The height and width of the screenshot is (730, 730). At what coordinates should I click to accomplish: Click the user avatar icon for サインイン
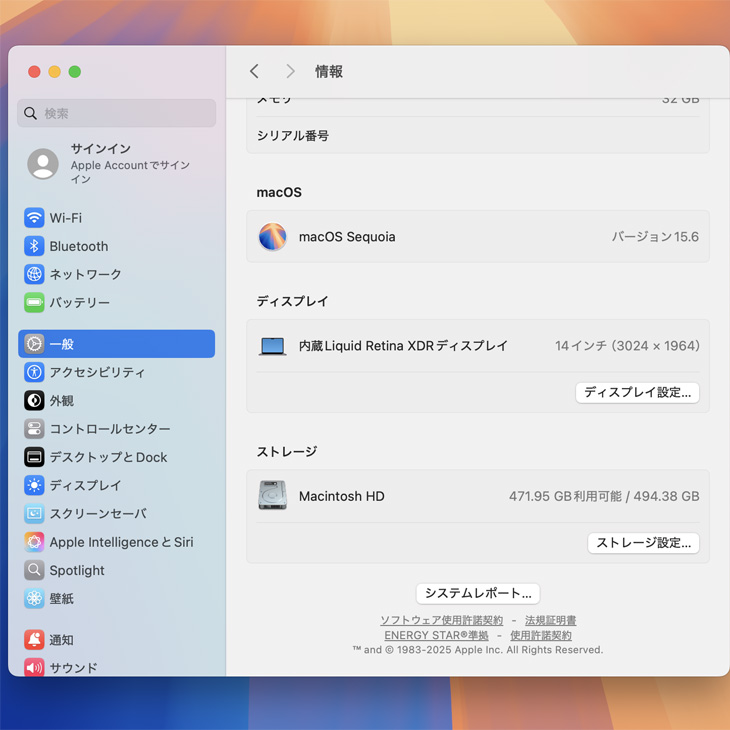pyautogui.click(x=43, y=164)
